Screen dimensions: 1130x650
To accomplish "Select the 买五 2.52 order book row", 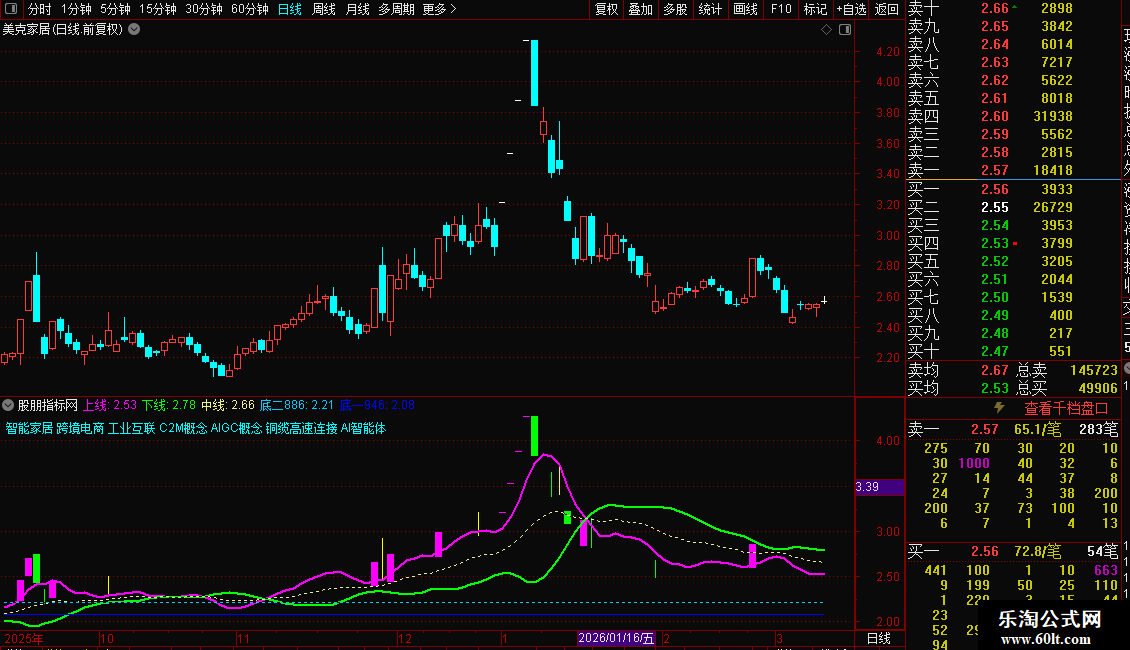I will coord(1014,261).
